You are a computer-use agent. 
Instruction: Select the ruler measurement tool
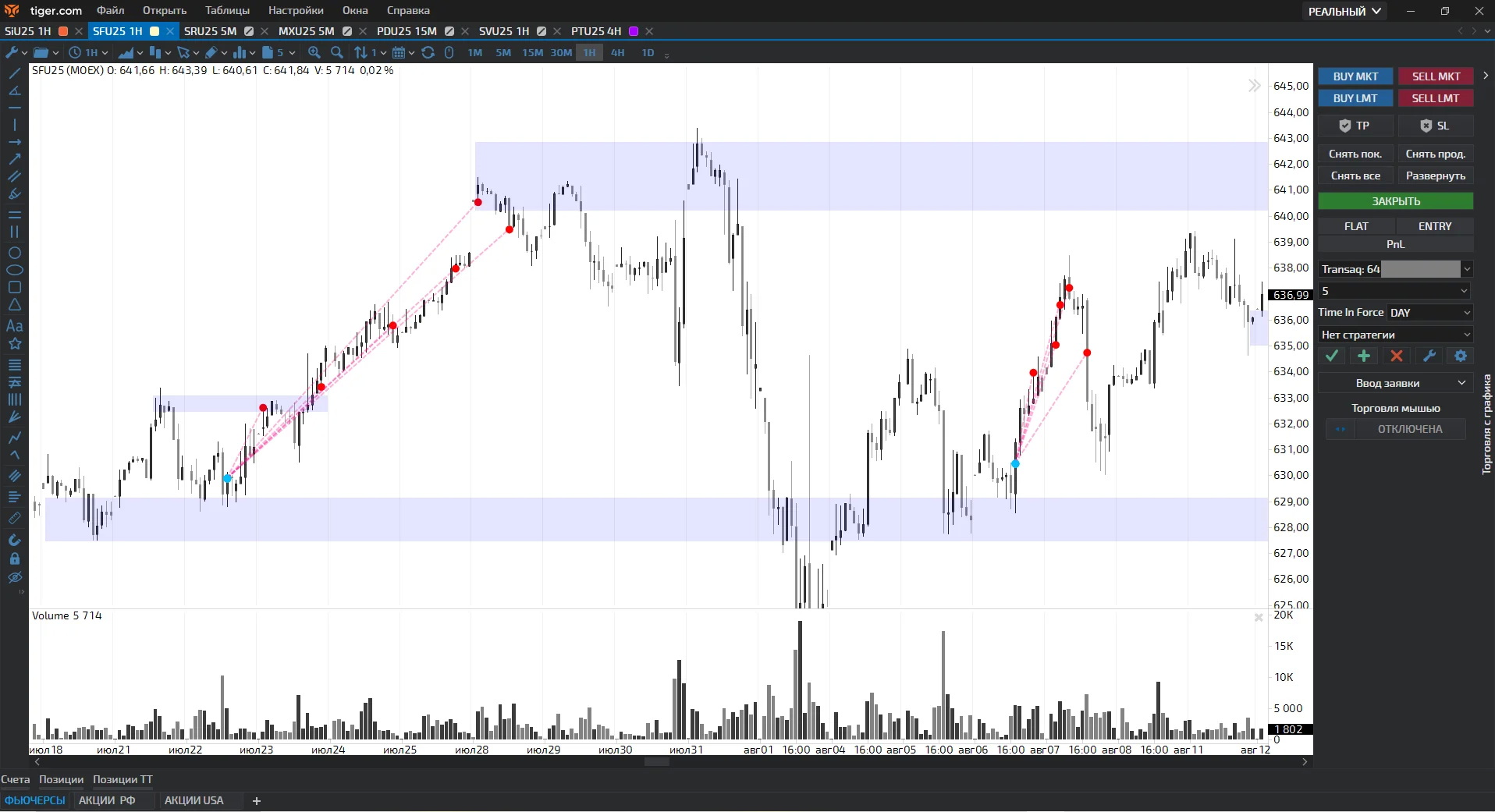coord(14,518)
